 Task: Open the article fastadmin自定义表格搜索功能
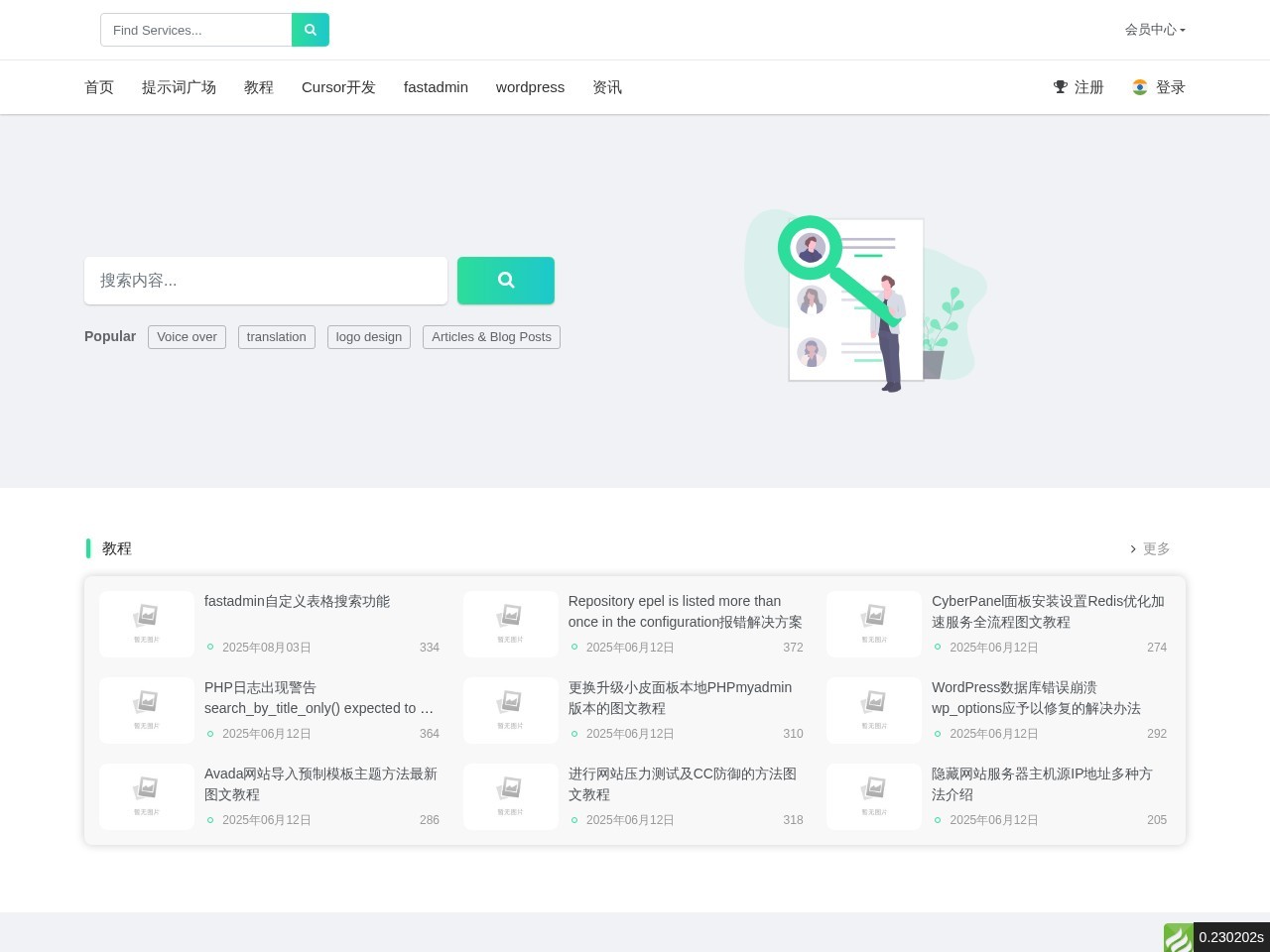(x=297, y=601)
